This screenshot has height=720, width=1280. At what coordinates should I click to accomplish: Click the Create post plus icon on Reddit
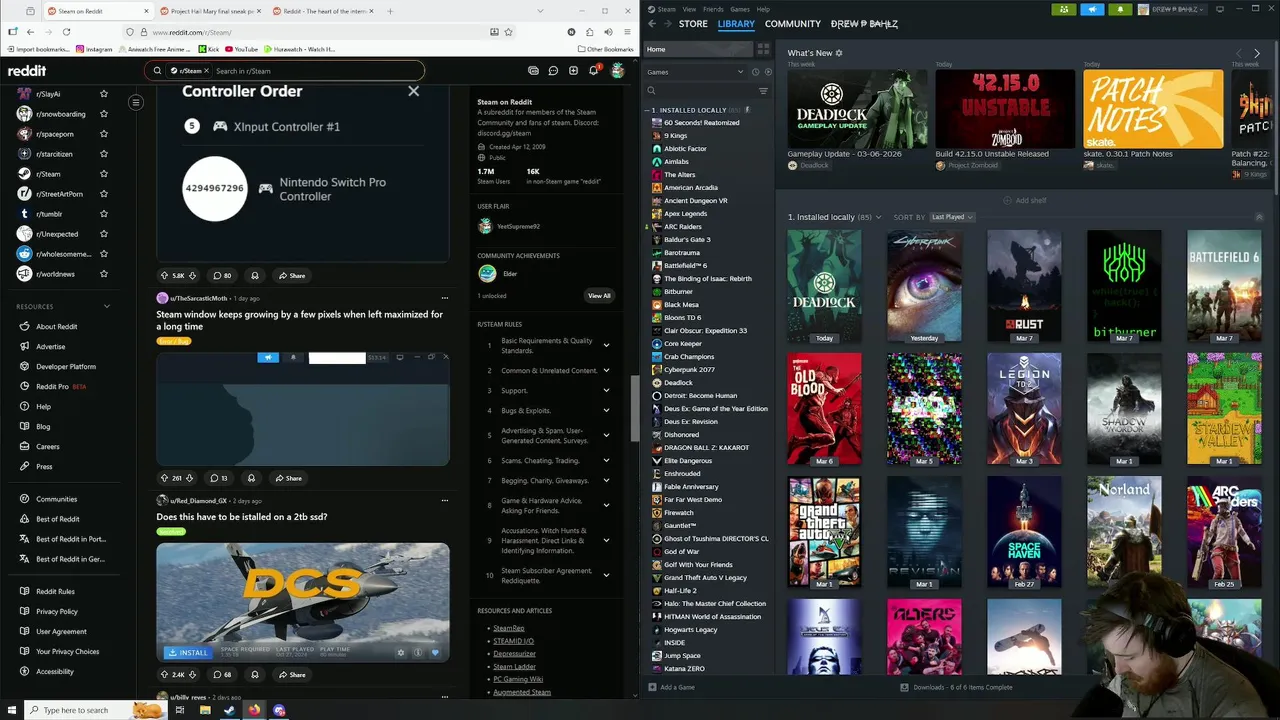click(573, 71)
